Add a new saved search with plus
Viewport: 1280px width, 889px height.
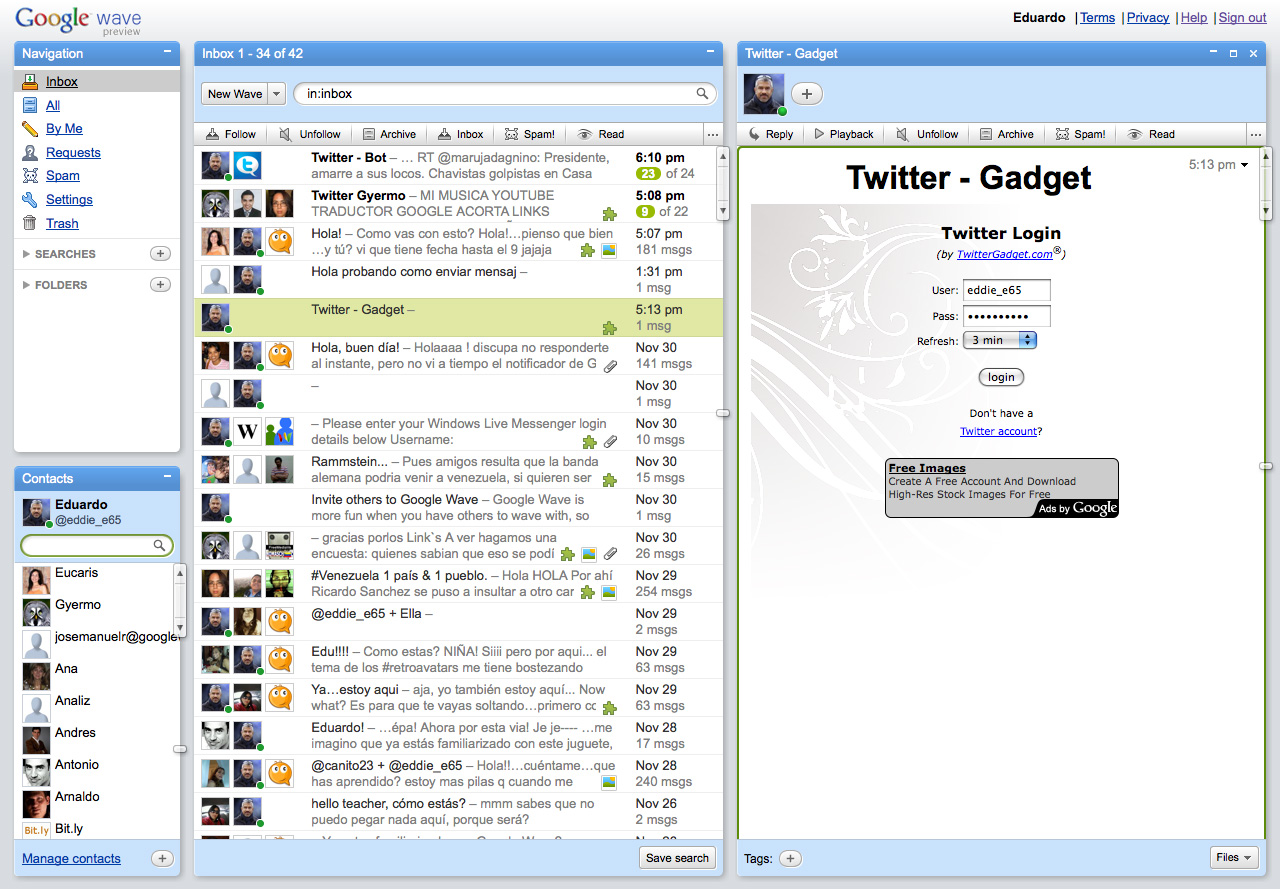pos(160,254)
